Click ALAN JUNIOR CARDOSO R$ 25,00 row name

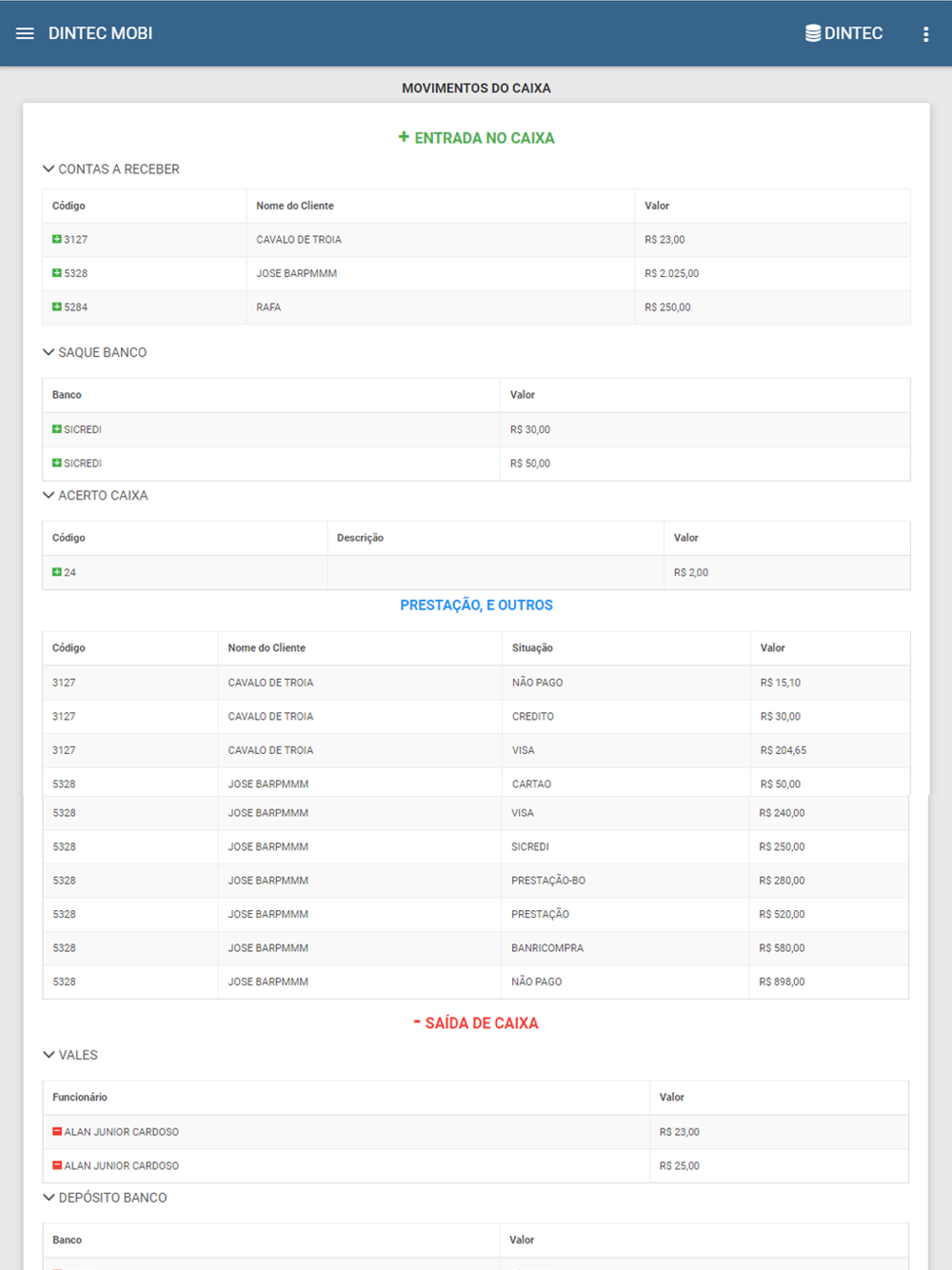[x=121, y=1165]
